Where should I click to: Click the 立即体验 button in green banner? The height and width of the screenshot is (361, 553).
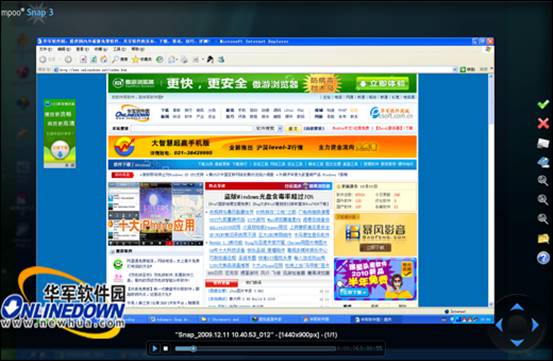pos(382,84)
